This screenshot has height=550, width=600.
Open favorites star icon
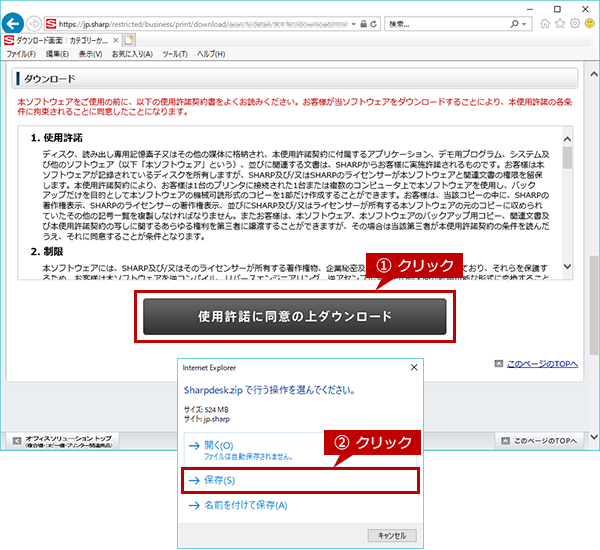[x=560, y=24]
